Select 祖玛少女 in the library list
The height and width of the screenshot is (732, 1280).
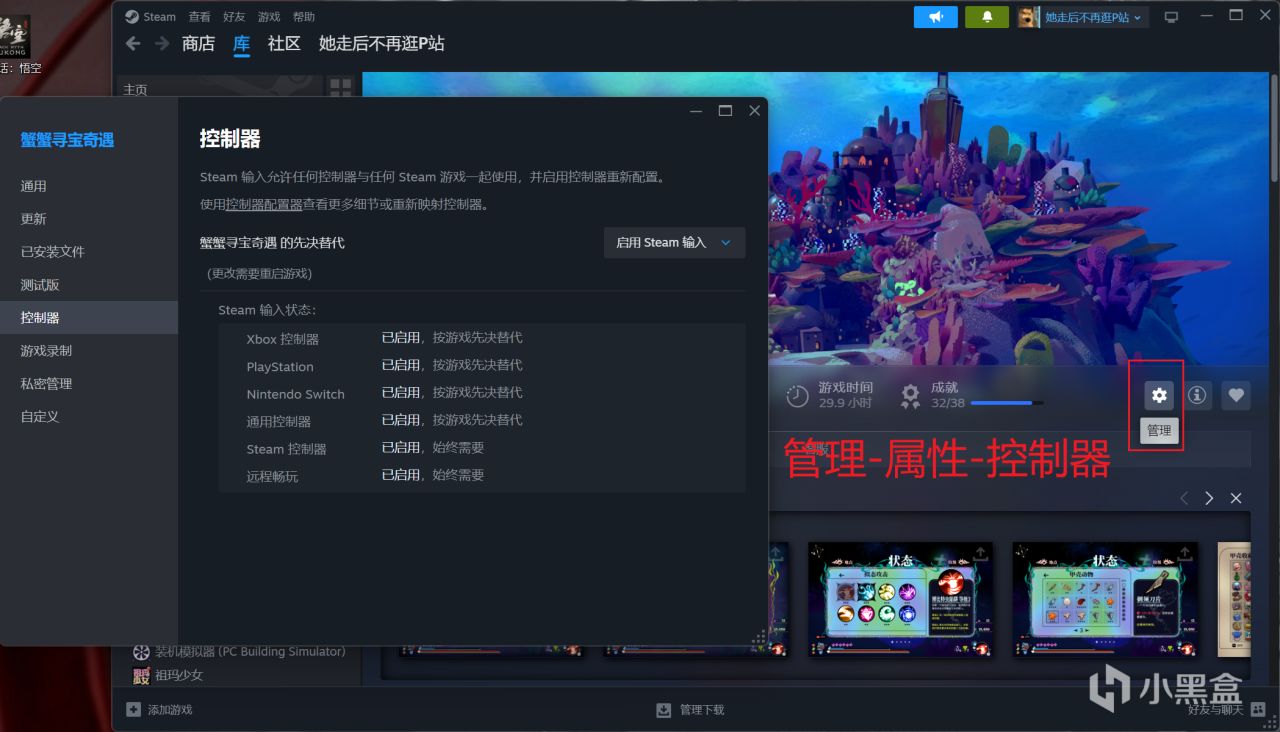coord(179,675)
